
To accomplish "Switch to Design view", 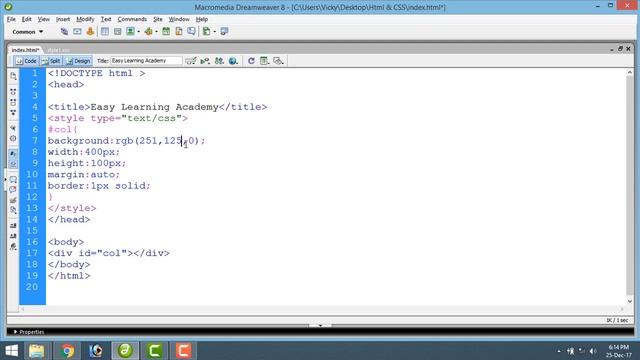I will (x=78, y=61).
